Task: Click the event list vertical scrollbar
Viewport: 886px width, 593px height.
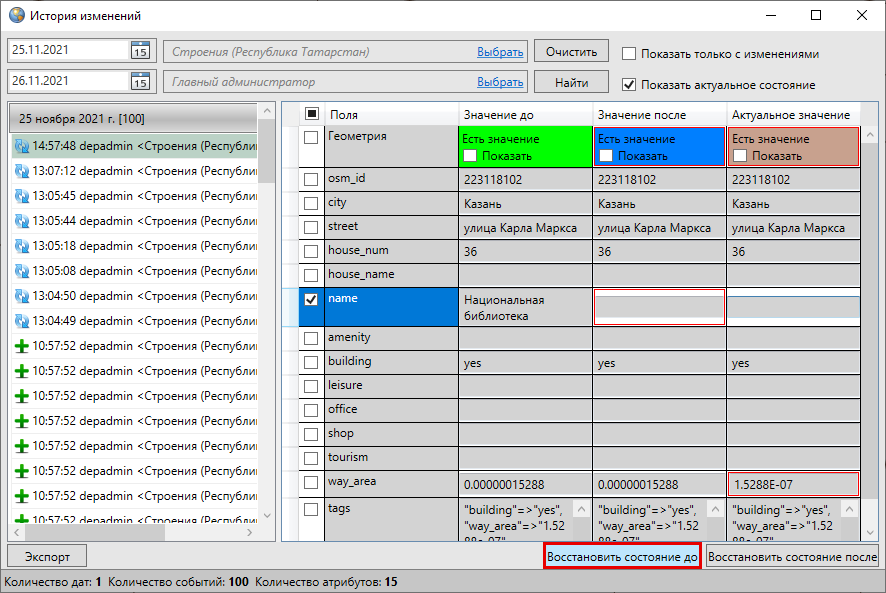Action: (267, 300)
